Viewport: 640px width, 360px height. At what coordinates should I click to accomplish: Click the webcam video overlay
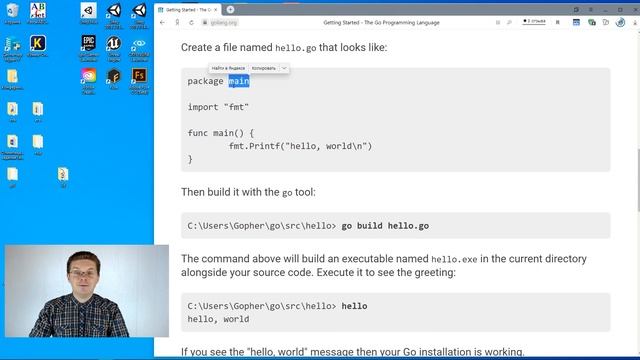(87, 291)
